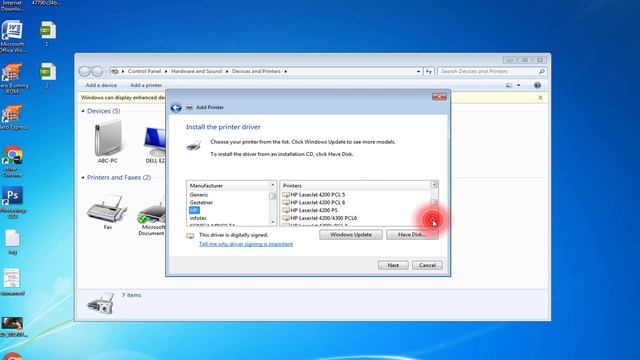
Task: Open driver signing importance link
Action: (246, 244)
